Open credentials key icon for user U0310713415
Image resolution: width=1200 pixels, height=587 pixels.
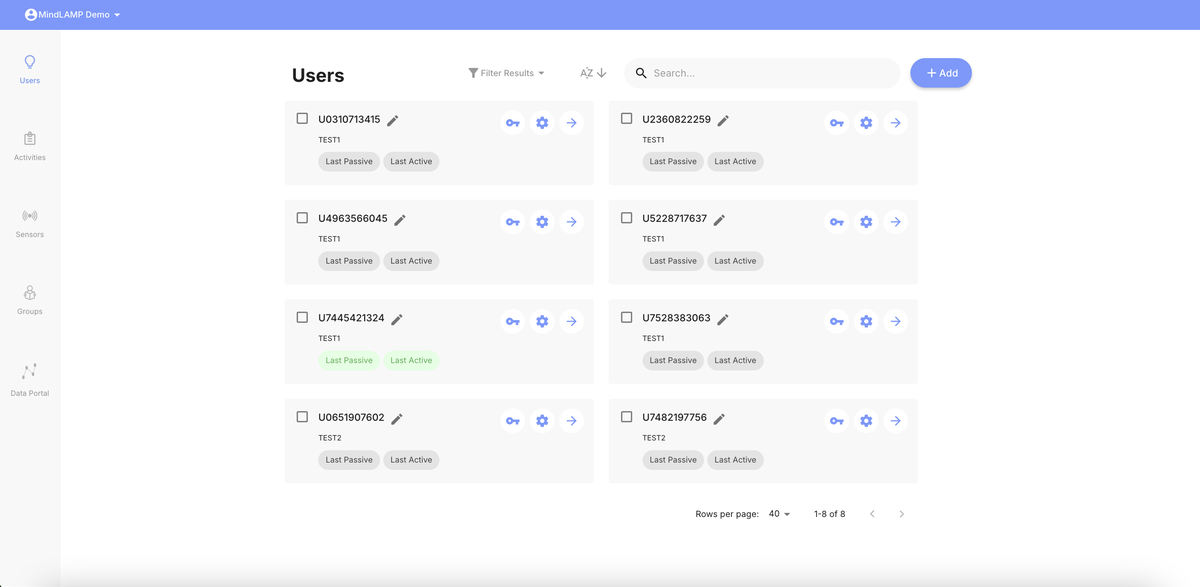pyautogui.click(x=512, y=122)
